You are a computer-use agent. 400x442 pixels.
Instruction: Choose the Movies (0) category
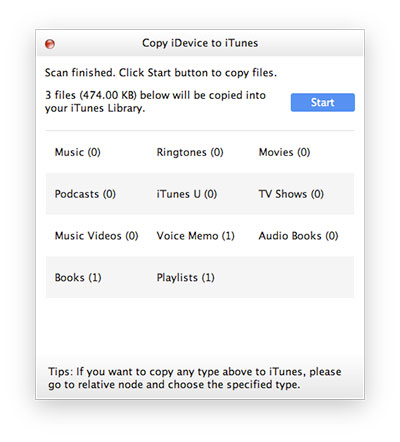click(x=284, y=152)
